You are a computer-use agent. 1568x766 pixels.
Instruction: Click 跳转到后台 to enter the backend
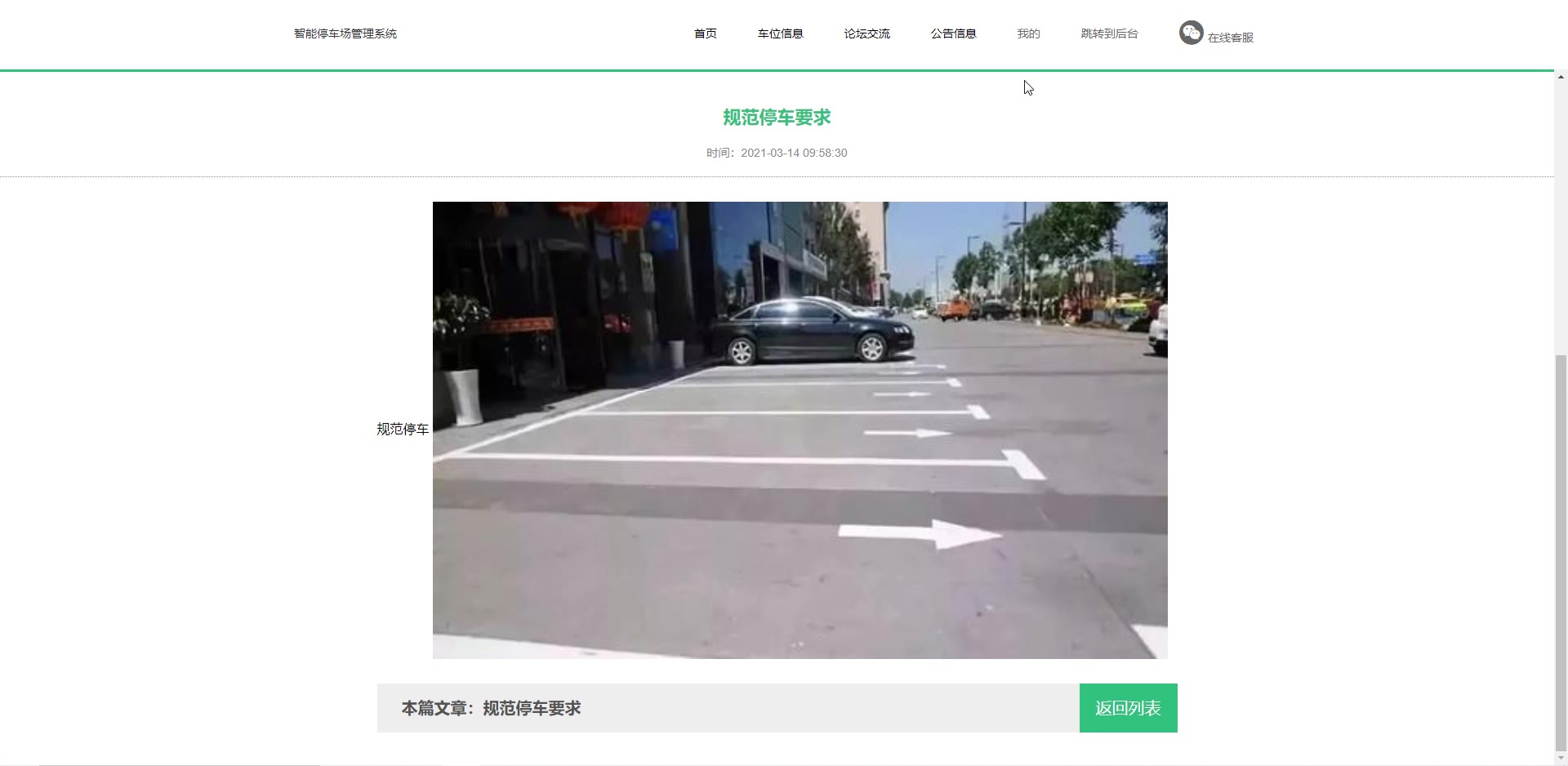pyautogui.click(x=1110, y=33)
